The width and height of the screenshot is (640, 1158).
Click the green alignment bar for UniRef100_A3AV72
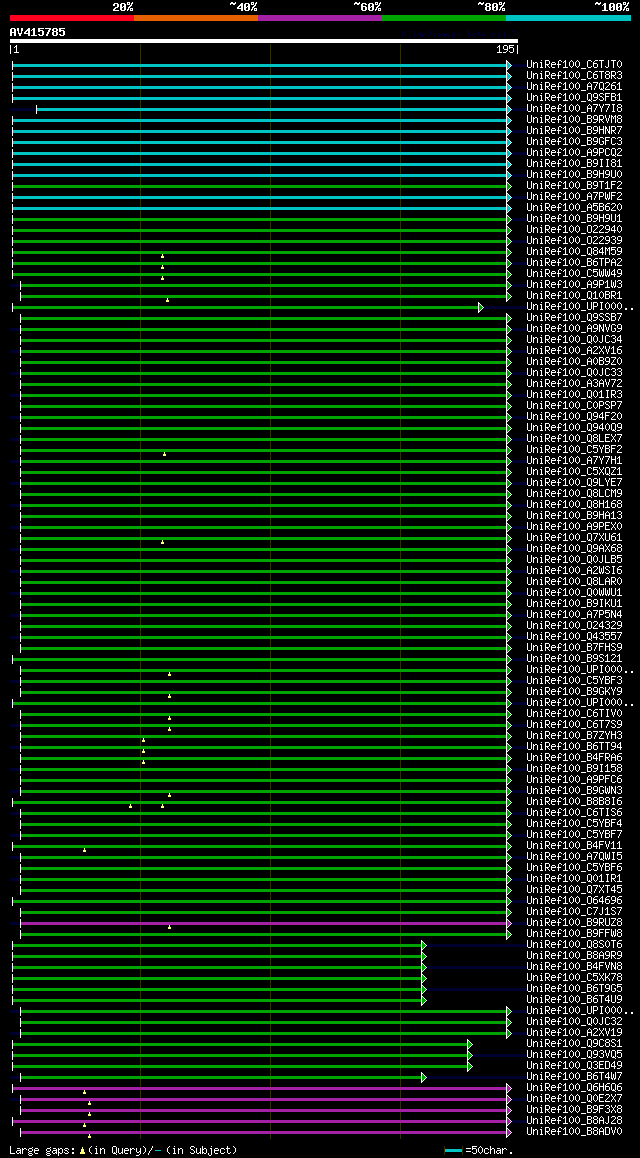tap(266, 384)
